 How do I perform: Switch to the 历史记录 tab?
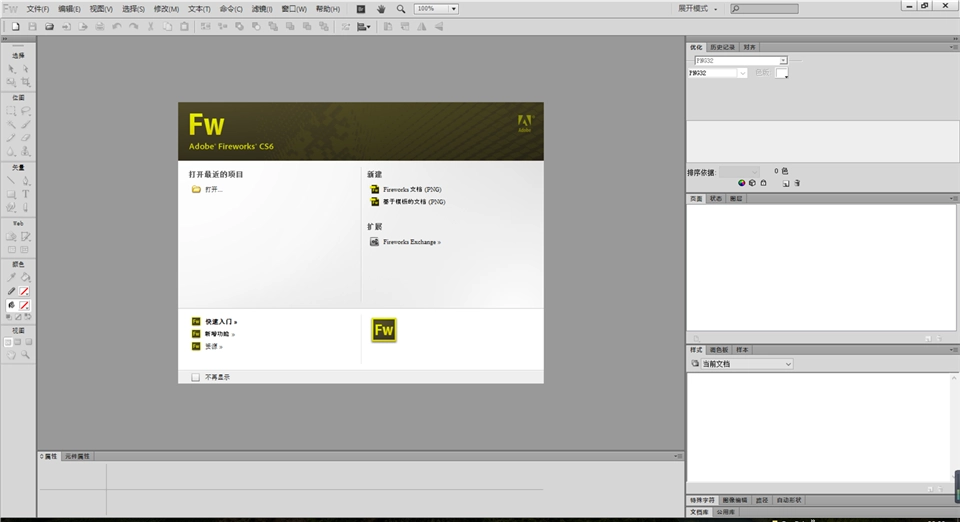722,47
